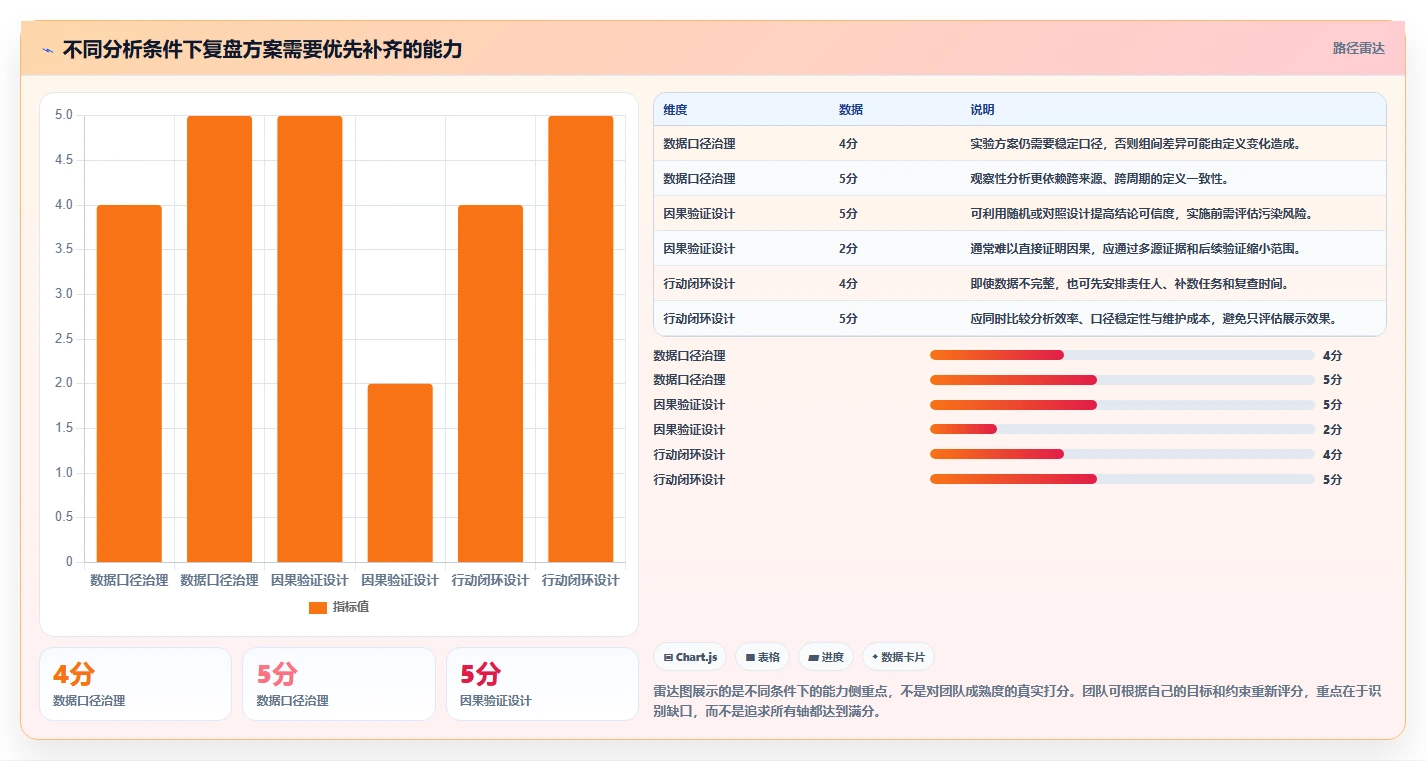The width and height of the screenshot is (1426, 761).
Task: Click the 因果验证设计 2分 progress bar
Action: point(1122,430)
